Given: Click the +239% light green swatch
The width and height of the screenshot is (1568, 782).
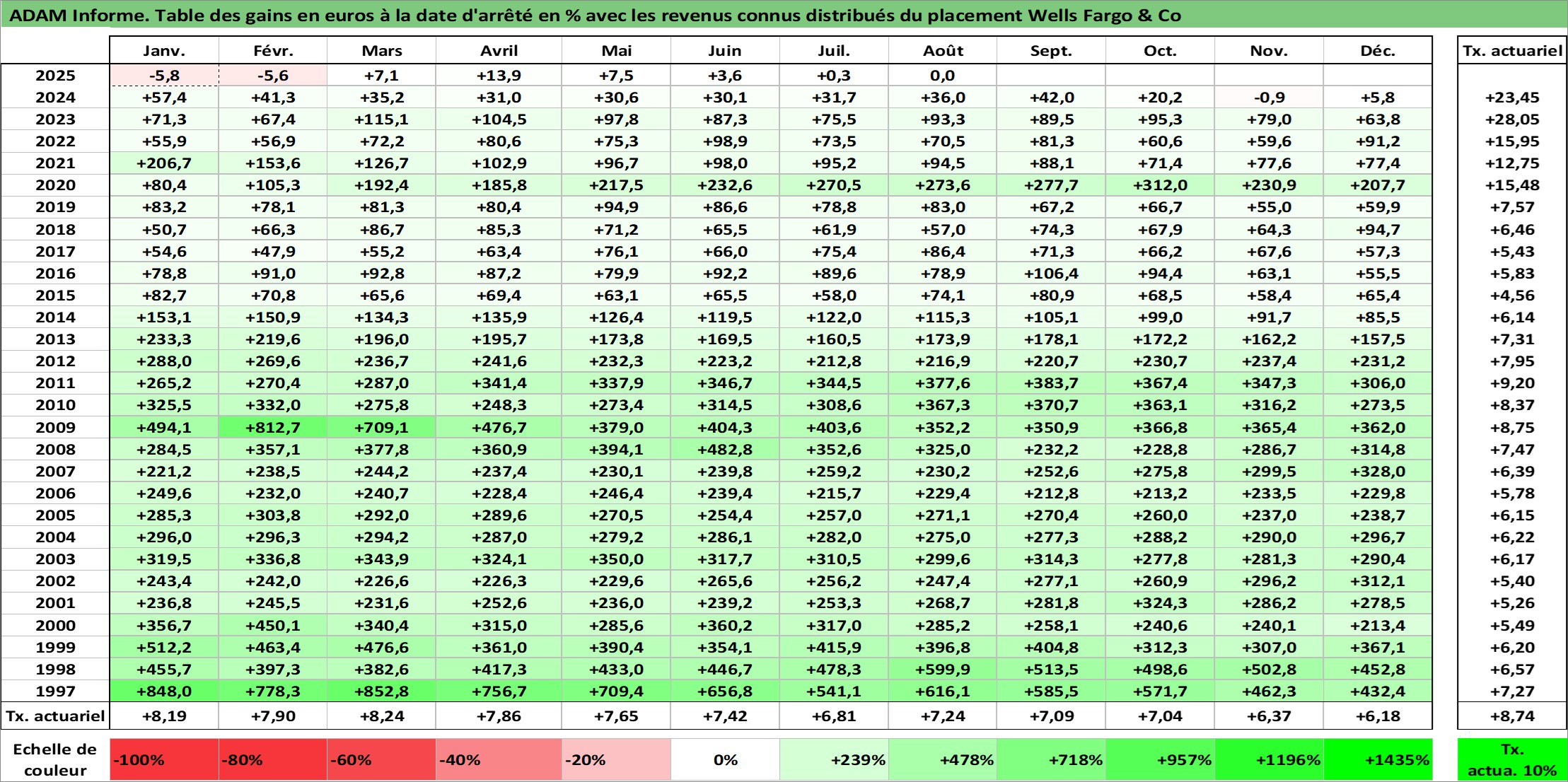Looking at the screenshot, I should pyautogui.click(x=834, y=759).
